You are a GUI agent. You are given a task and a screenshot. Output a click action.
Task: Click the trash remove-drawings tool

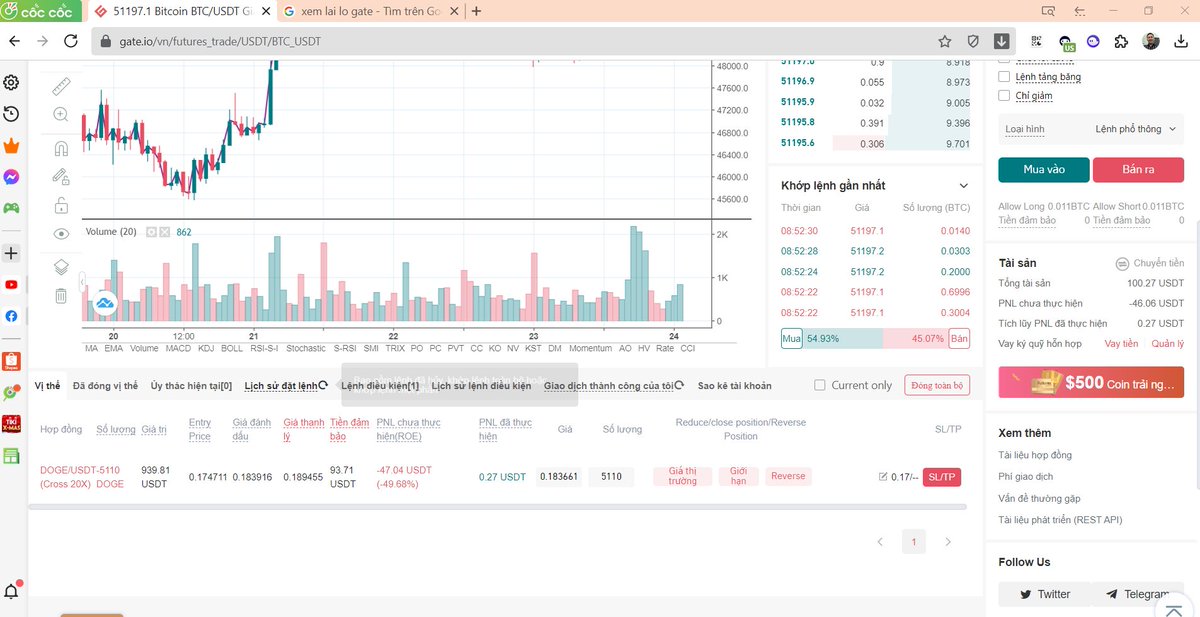coord(61,295)
